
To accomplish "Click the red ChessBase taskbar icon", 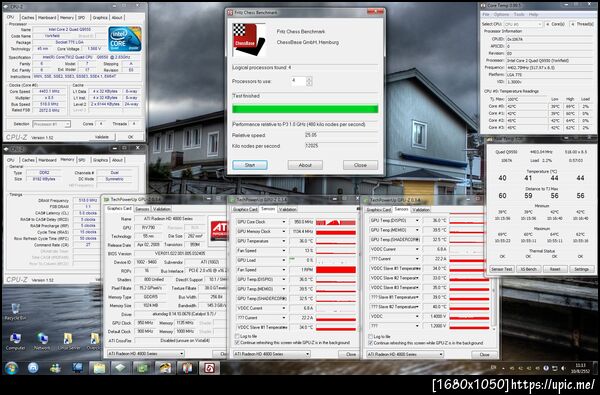I will [209, 368].
